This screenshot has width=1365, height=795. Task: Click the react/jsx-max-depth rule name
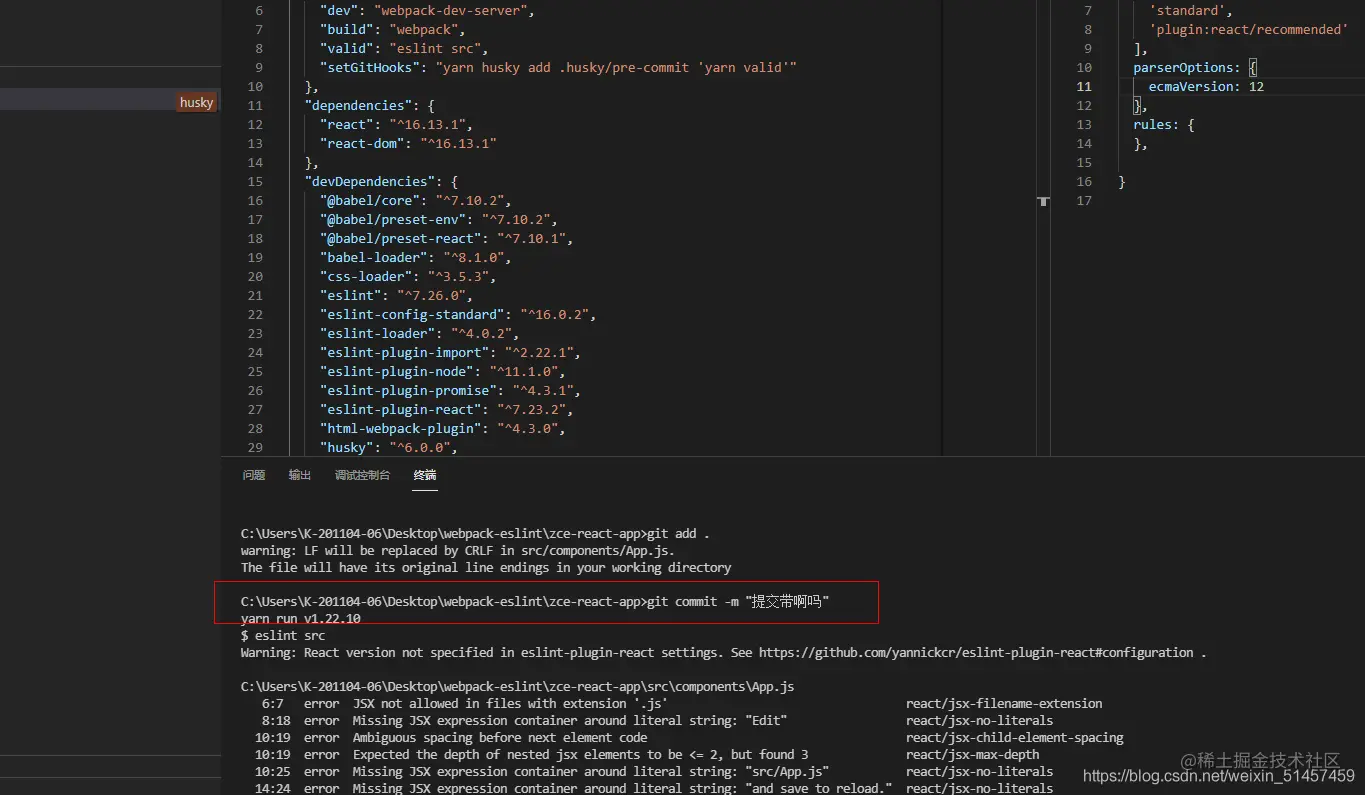pyautogui.click(x=972, y=754)
